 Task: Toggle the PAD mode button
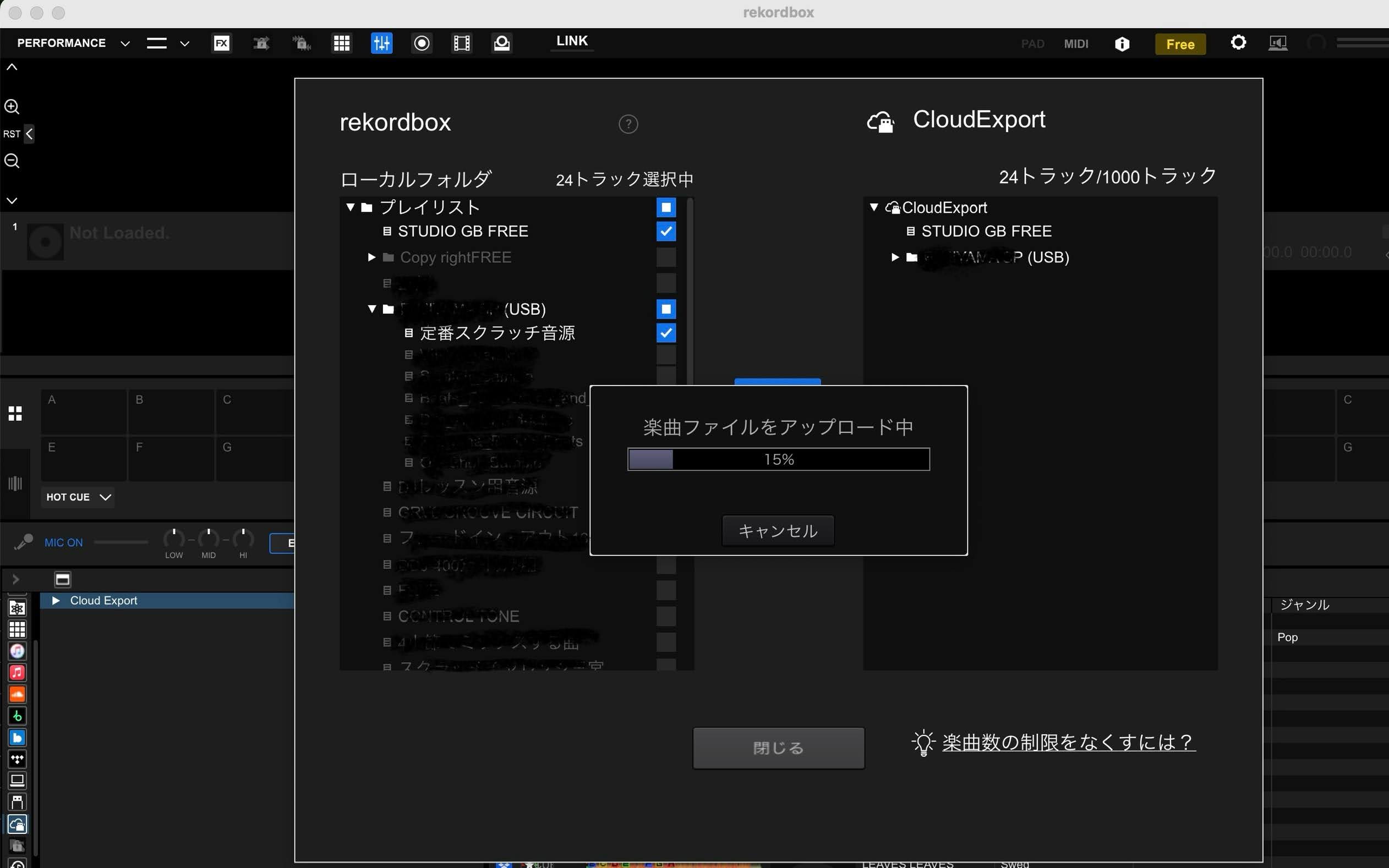pyautogui.click(x=1032, y=44)
